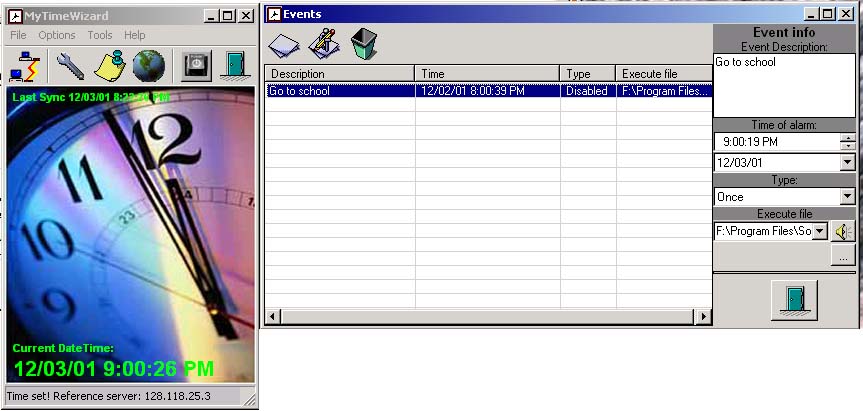
Task: Select the "Go to school" event row
Action: (340, 91)
